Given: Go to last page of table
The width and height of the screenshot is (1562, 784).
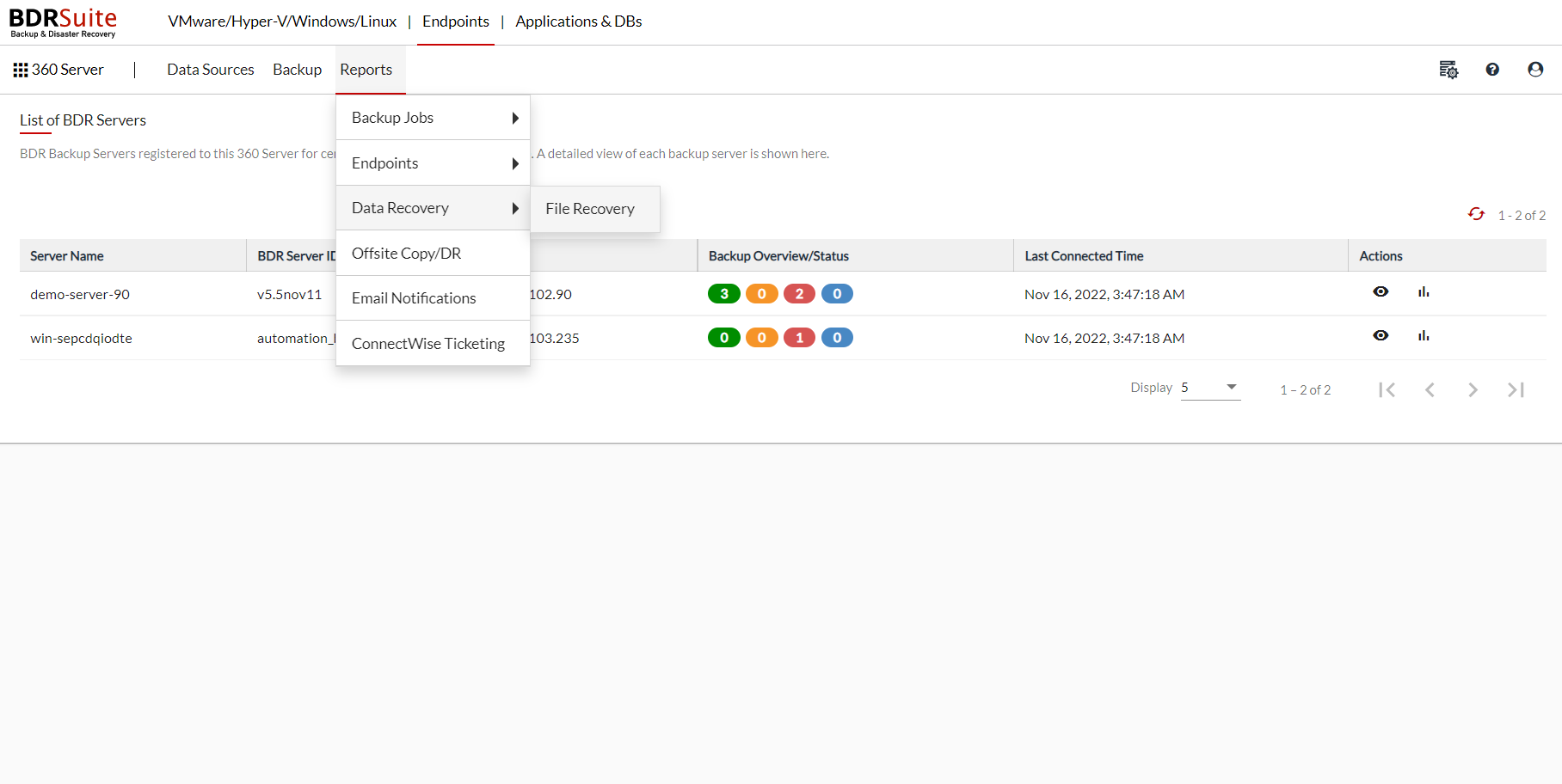Looking at the screenshot, I should pyautogui.click(x=1516, y=390).
